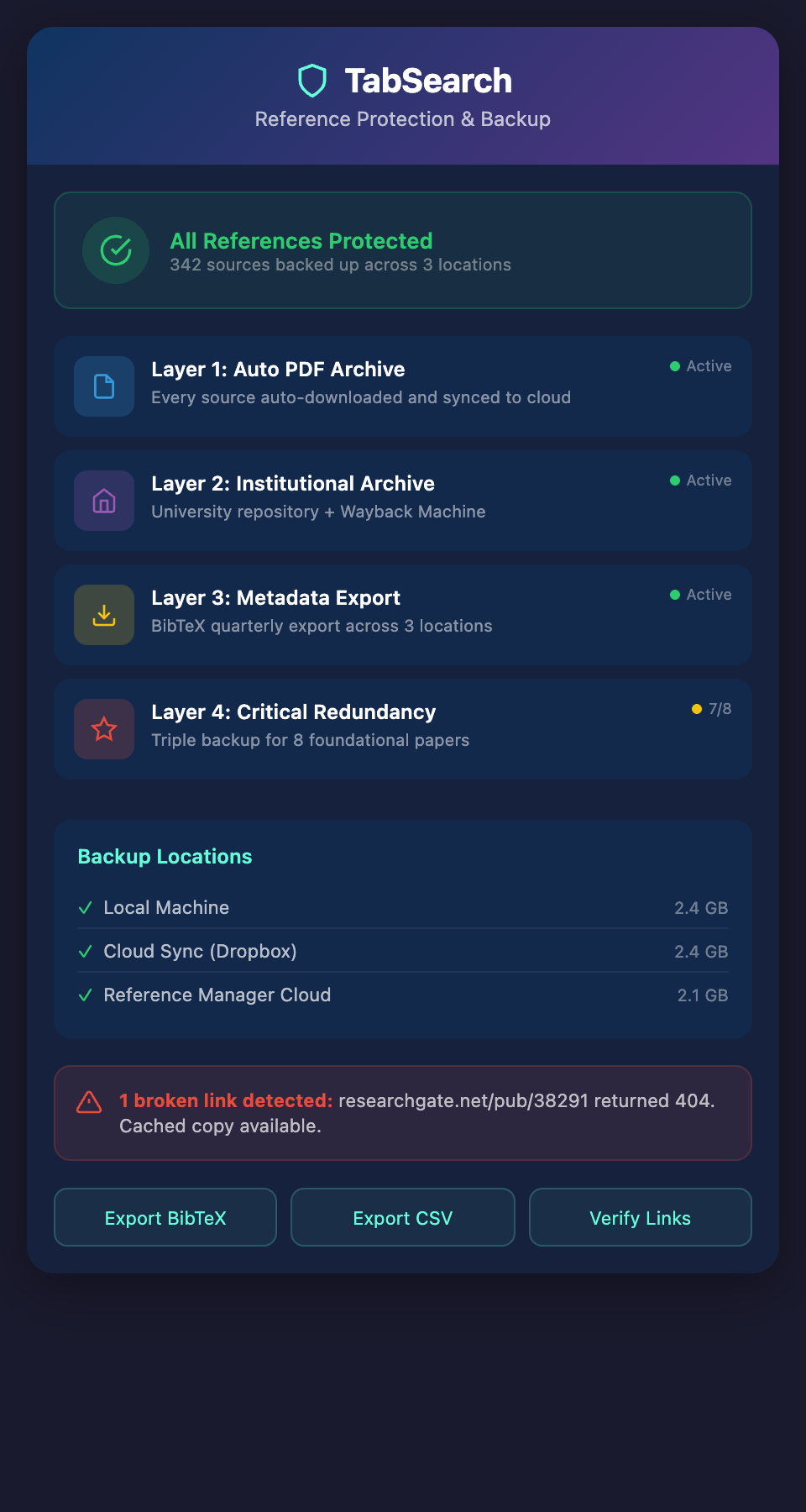
Task: Click Active status on Layer 1
Action: pyautogui.click(x=701, y=366)
